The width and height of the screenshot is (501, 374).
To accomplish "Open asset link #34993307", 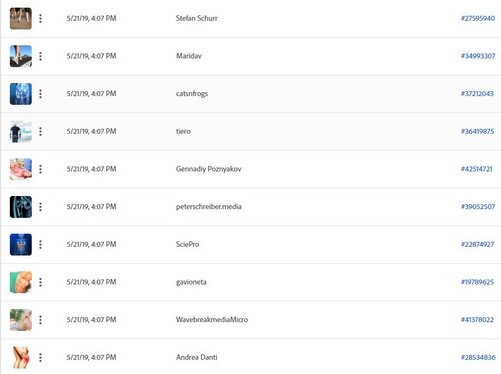I will [x=478, y=56].
